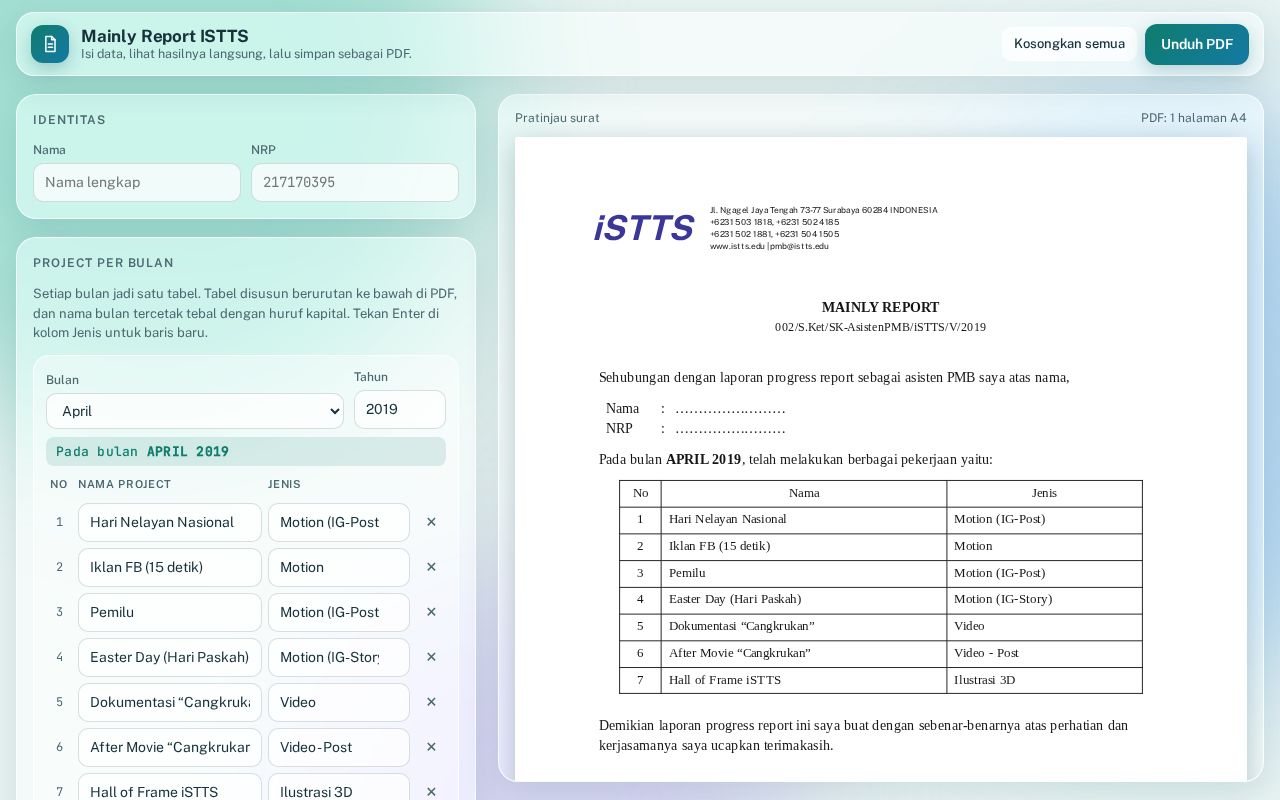Click the iSTTS logo in the letter preview
The height and width of the screenshot is (800, 1280).
[x=644, y=228]
